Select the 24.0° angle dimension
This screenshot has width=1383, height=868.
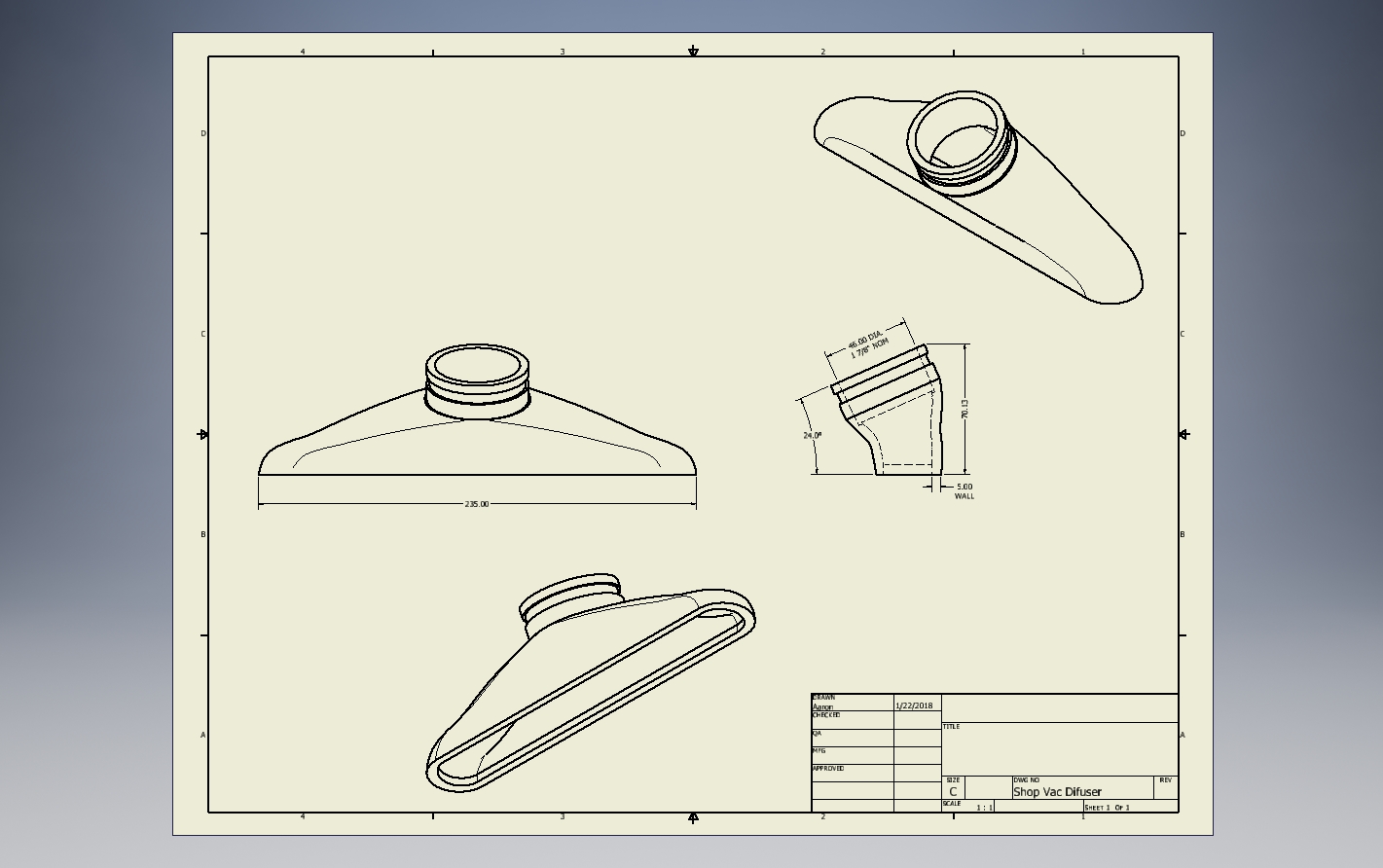[x=812, y=435]
